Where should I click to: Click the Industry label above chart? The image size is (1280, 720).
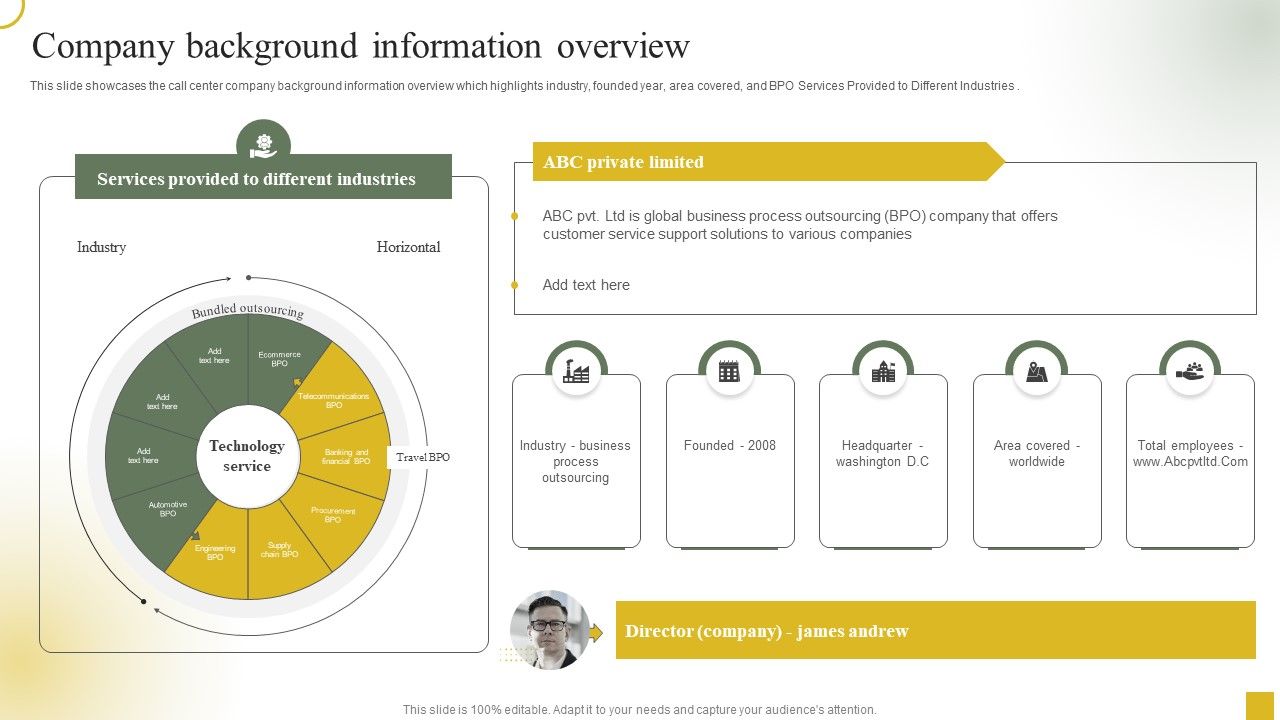101,247
